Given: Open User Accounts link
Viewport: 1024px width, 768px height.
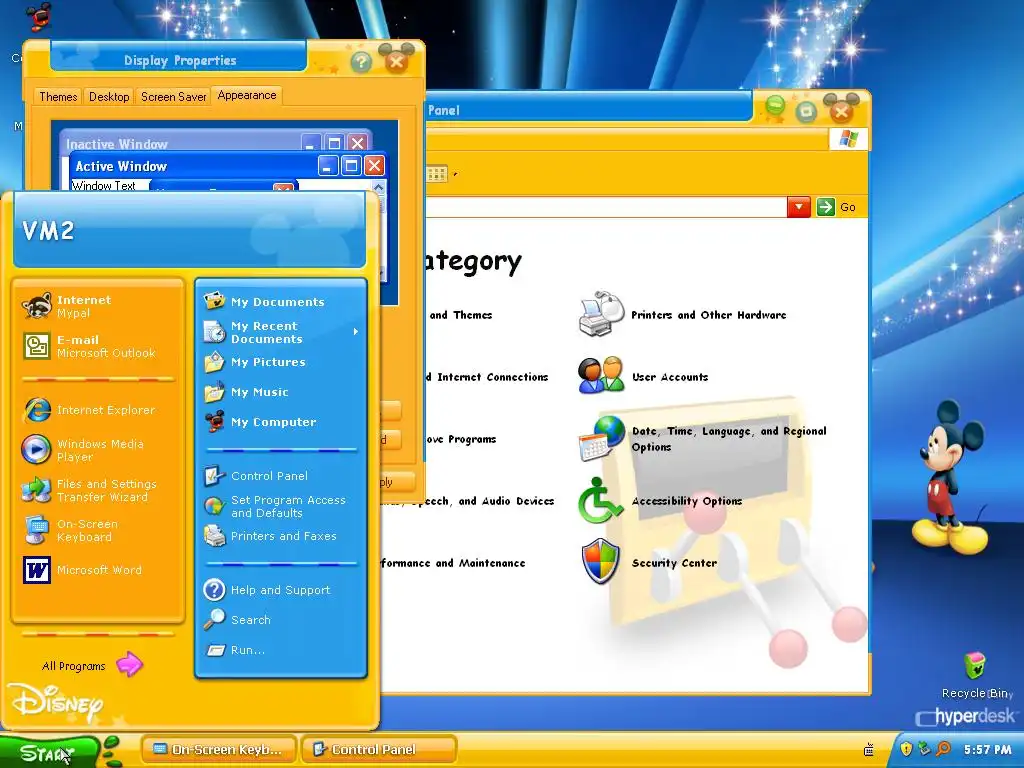Looking at the screenshot, I should tap(670, 377).
